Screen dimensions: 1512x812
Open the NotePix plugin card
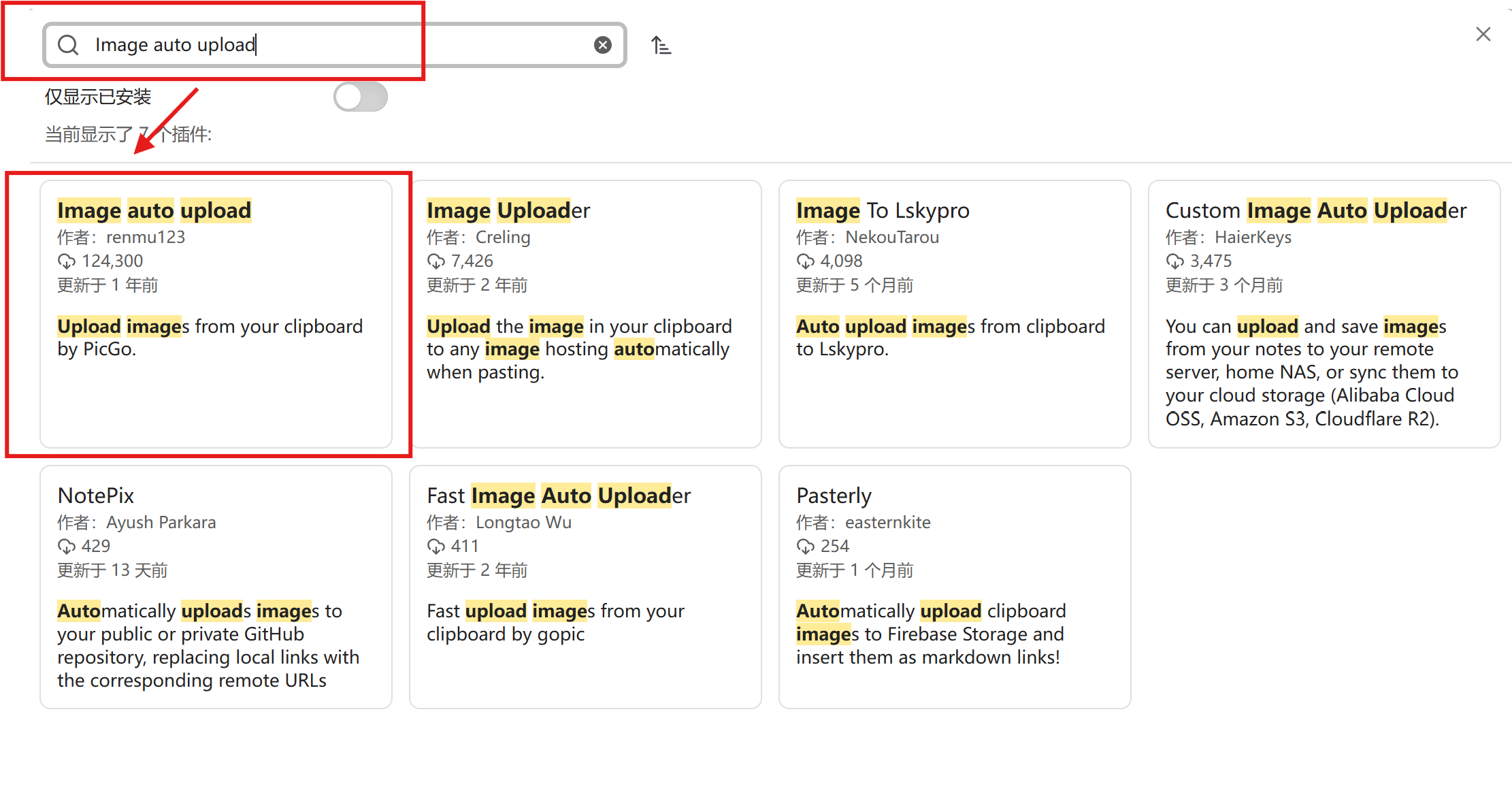click(x=216, y=585)
